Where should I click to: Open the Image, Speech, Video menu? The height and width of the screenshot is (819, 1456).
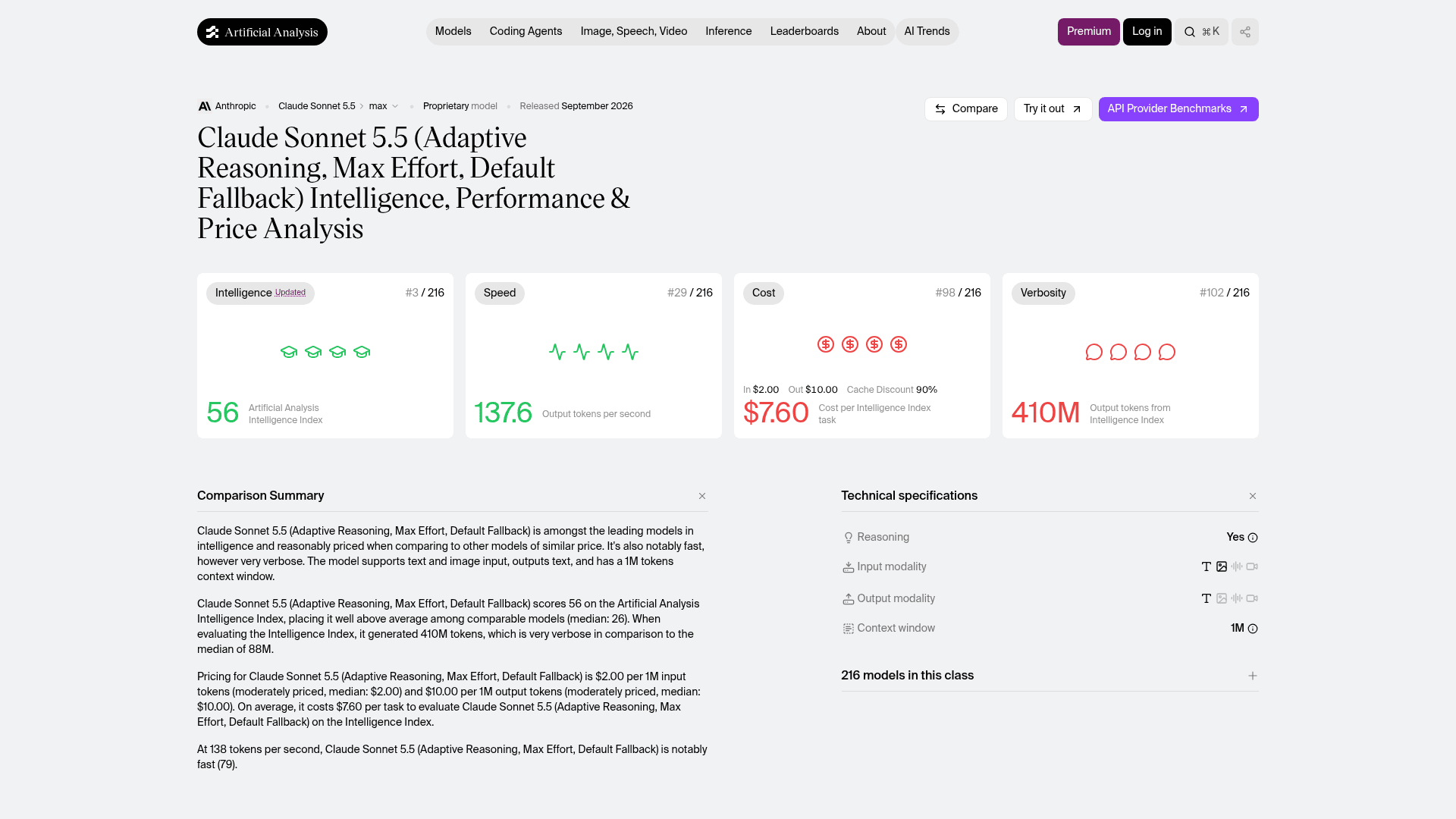click(x=634, y=32)
